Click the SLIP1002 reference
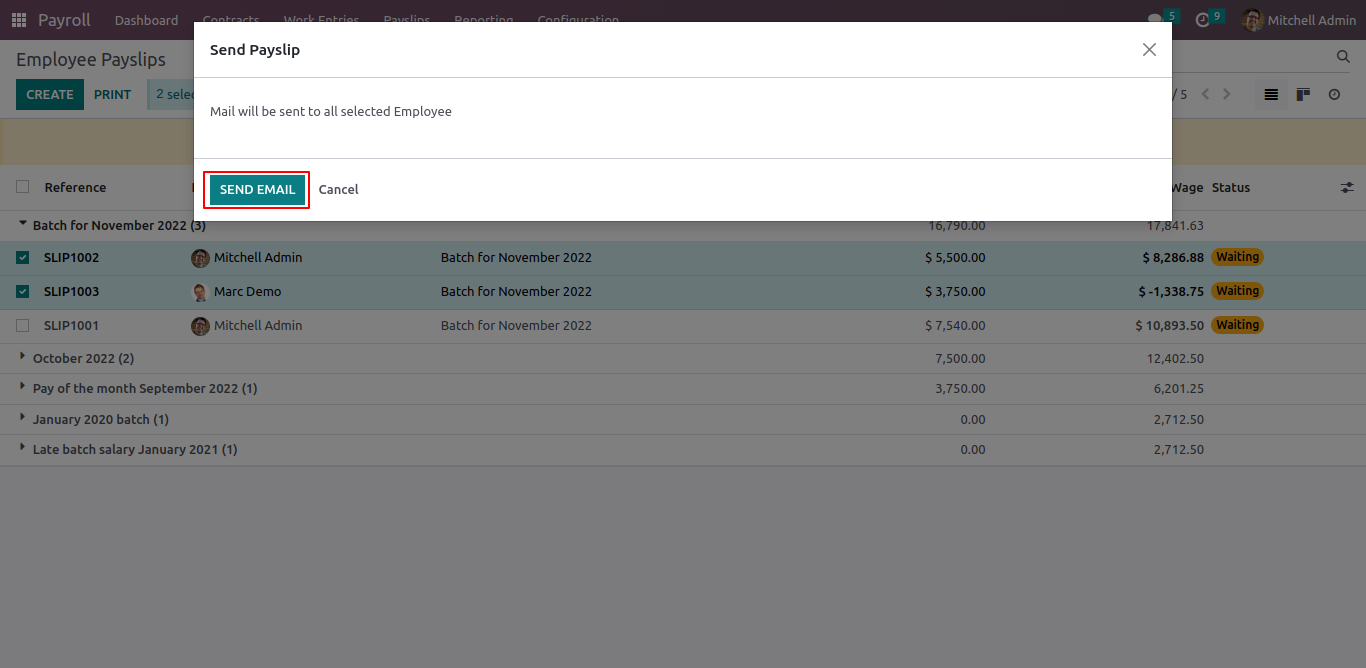This screenshot has width=1366, height=668. [x=71, y=258]
